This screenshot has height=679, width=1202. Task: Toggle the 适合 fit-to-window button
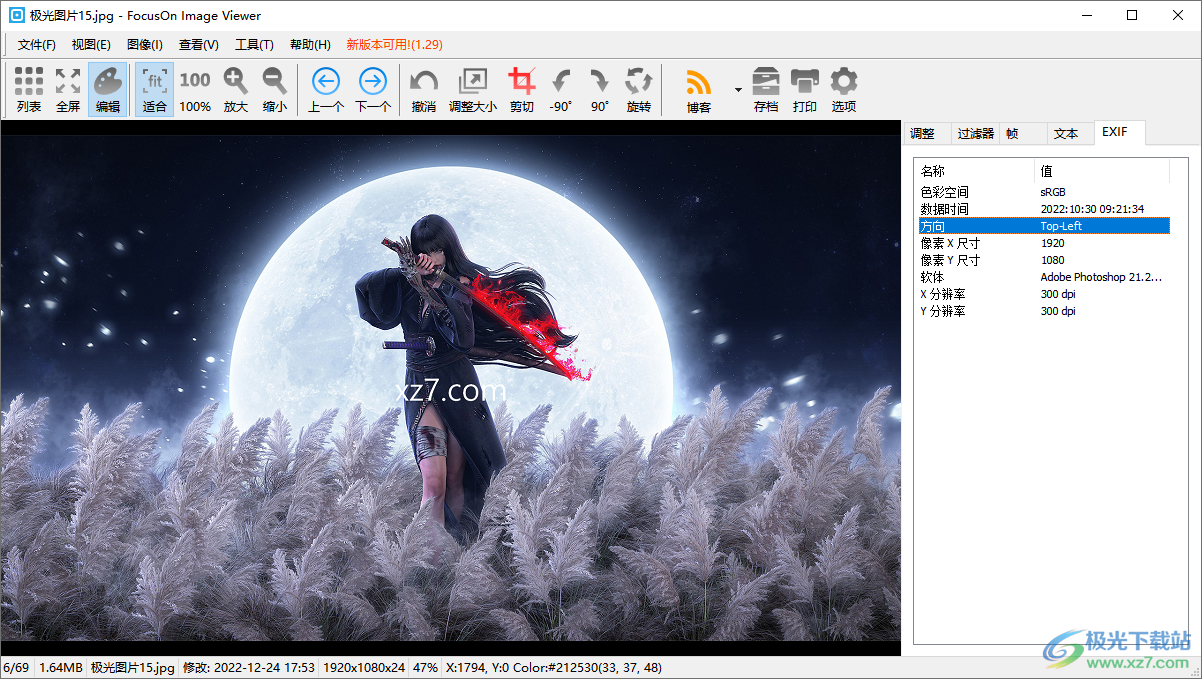(x=155, y=90)
